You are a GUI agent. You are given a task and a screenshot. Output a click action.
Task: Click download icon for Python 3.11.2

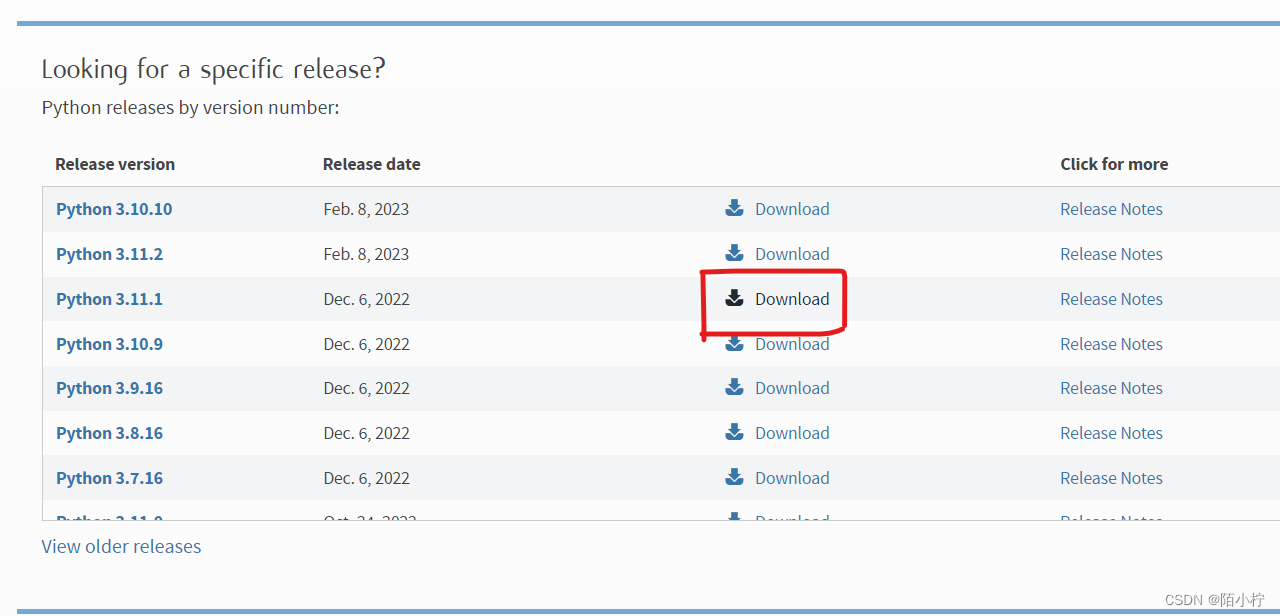734,253
